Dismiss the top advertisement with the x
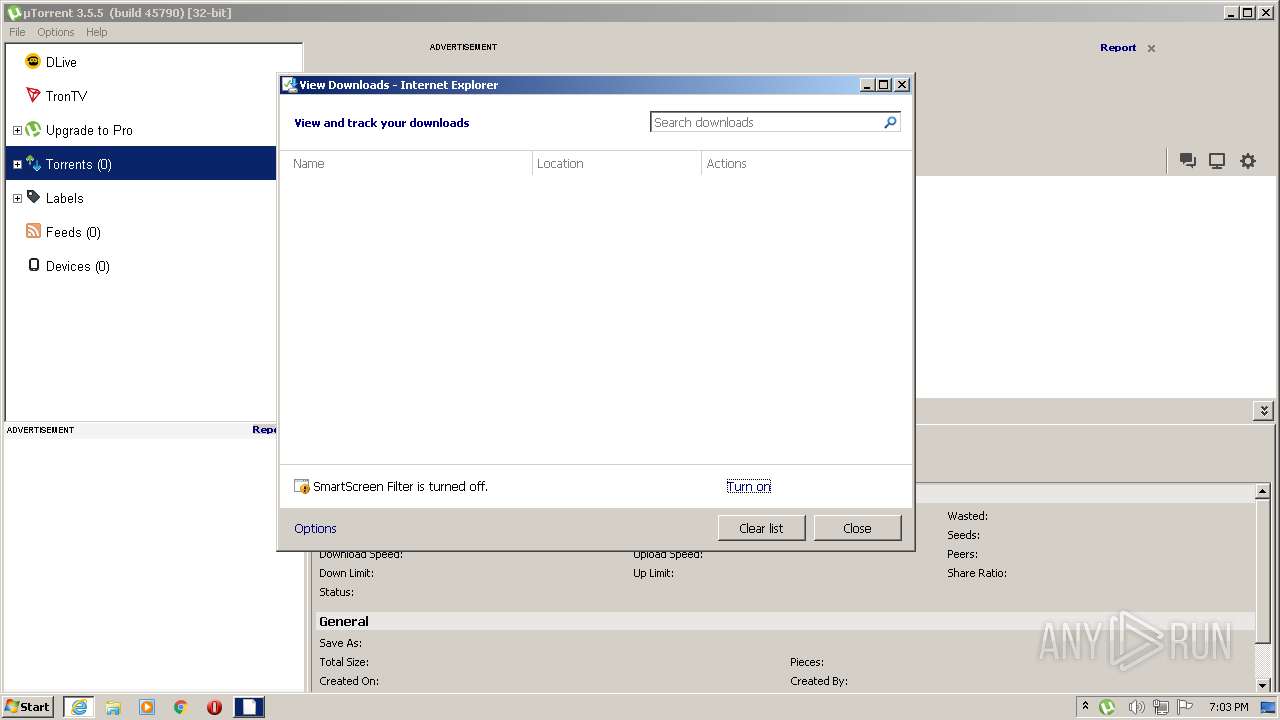 1151,48
